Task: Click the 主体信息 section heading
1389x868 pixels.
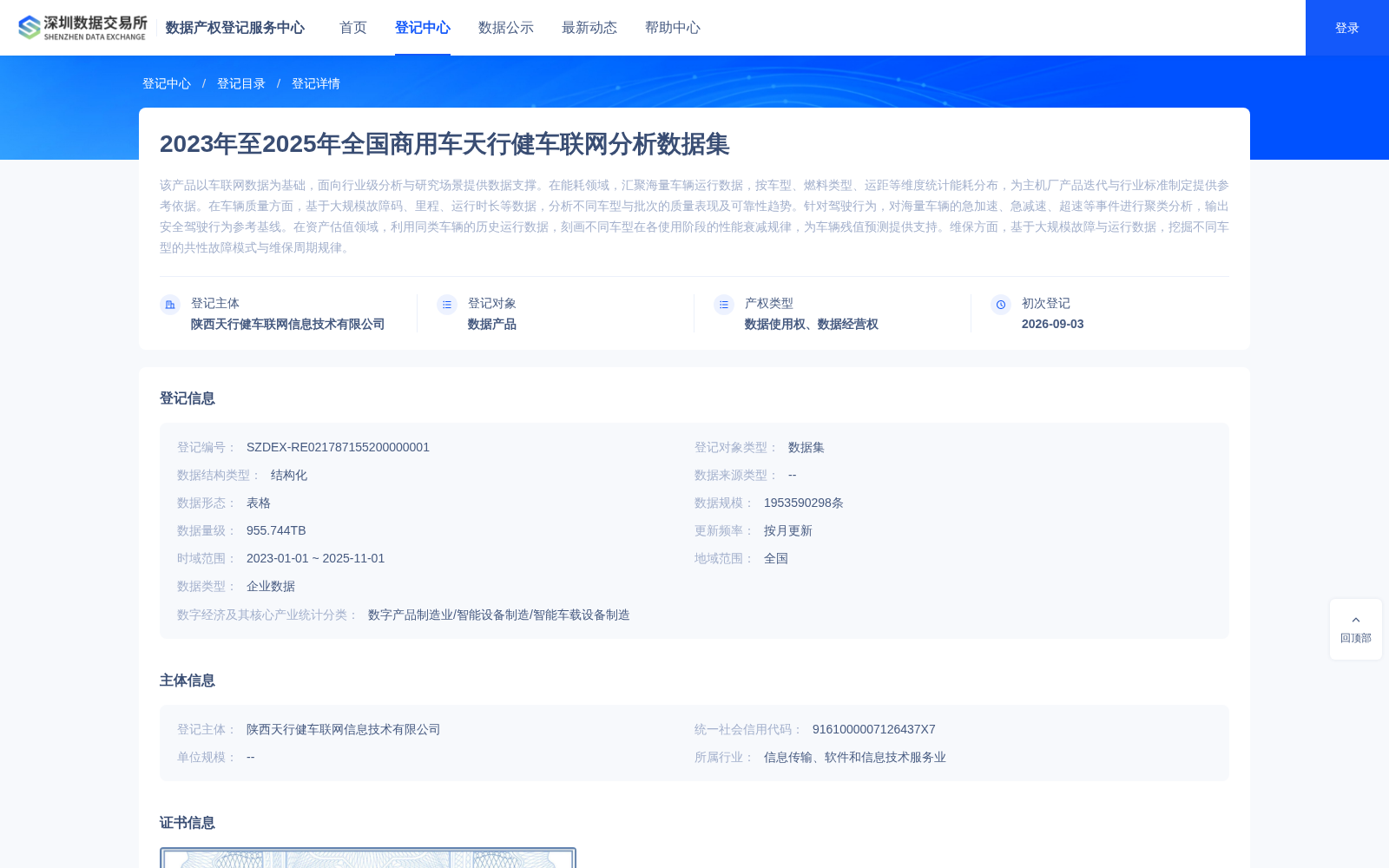Action: [x=188, y=681]
